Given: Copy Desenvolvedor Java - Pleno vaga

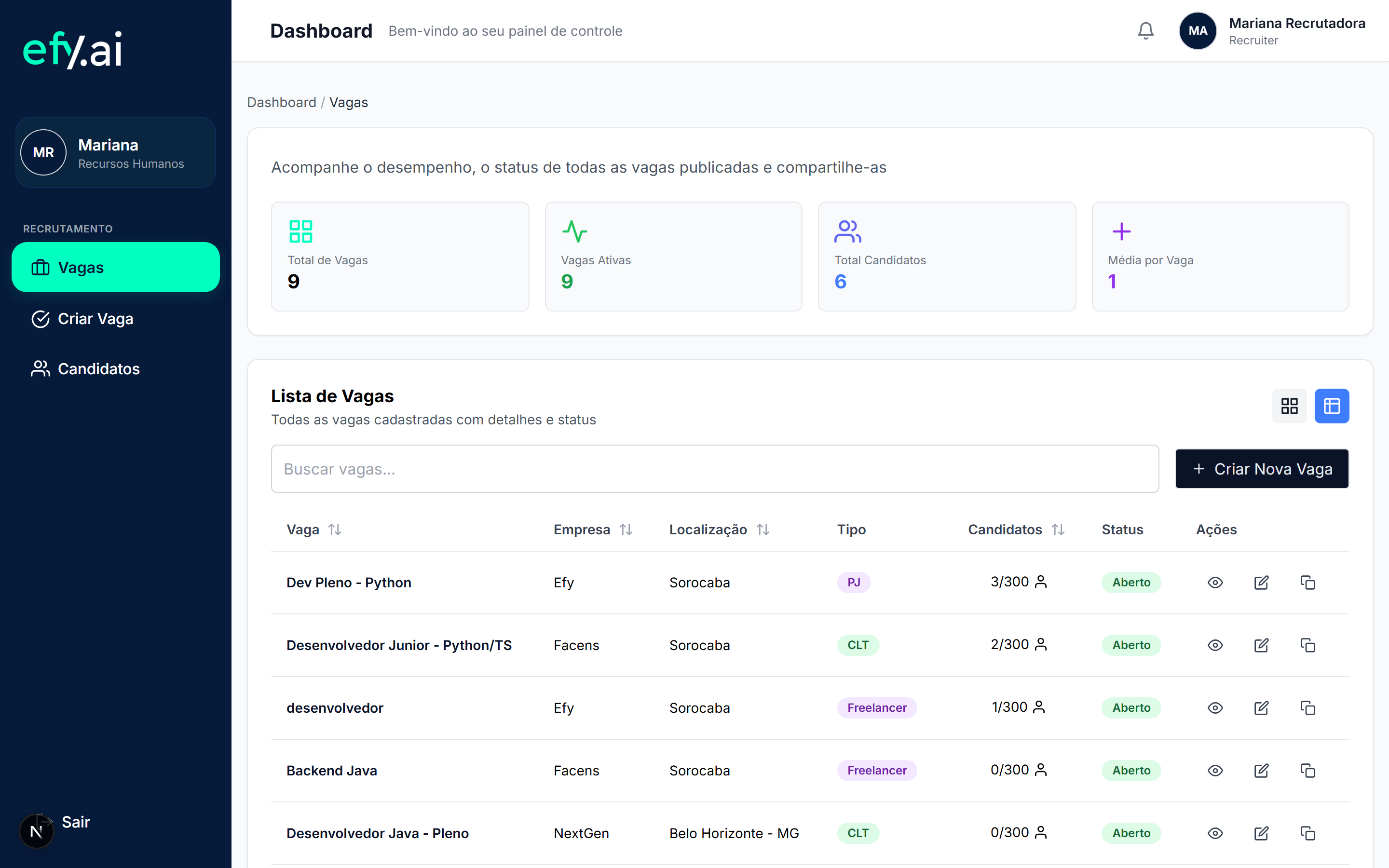Looking at the screenshot, I should pyautogui.click(x=1307, y=833).
